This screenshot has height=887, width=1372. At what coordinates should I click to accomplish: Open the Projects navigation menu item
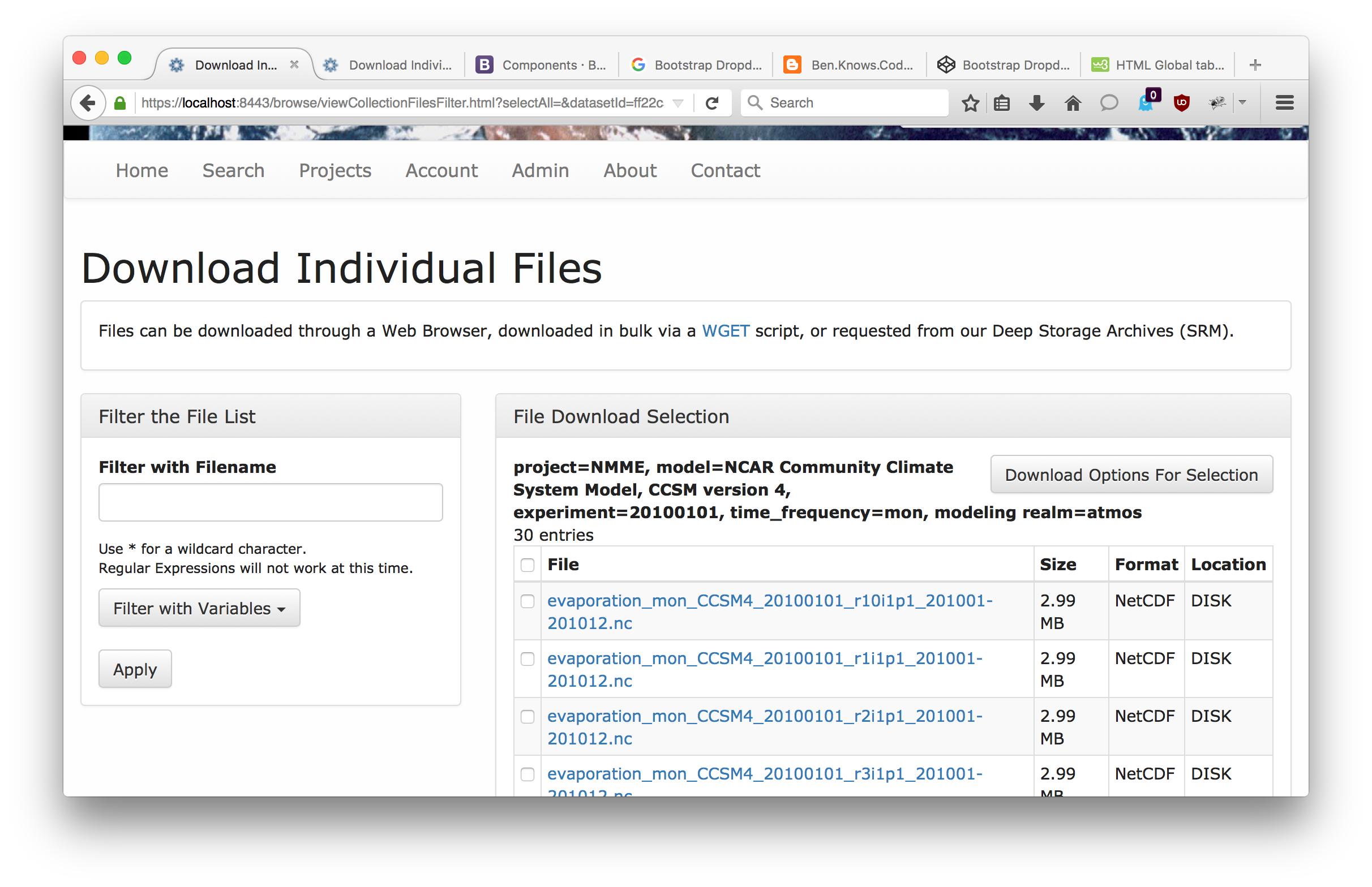coord(335,170)
